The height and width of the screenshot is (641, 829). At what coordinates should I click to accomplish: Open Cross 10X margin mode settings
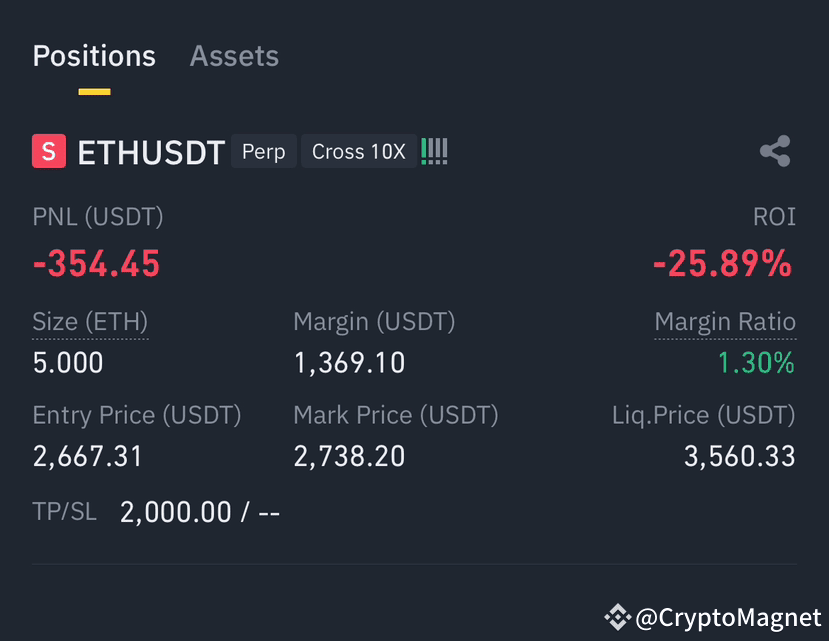click(358, 151)
